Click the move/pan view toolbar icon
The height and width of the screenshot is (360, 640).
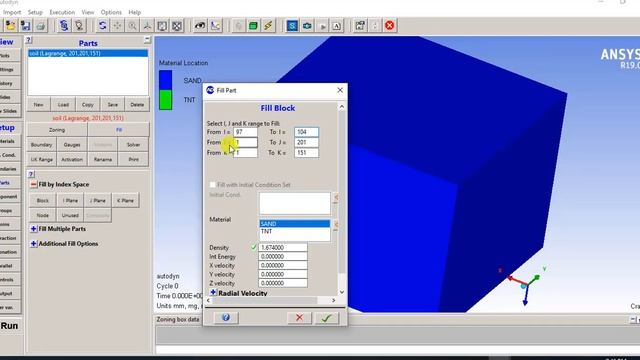point(117,26)
